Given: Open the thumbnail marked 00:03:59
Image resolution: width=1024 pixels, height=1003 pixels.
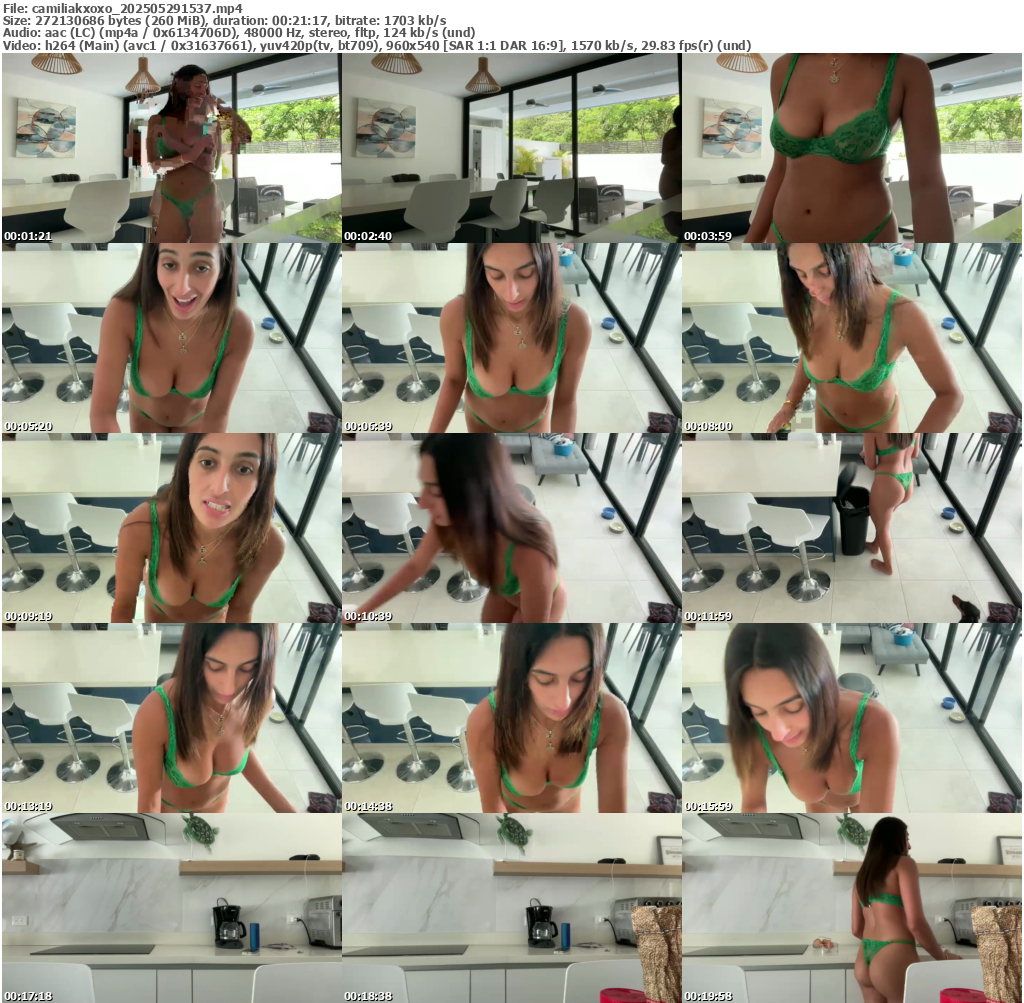Looking at the screenshot, I should [x=851, y=147].
